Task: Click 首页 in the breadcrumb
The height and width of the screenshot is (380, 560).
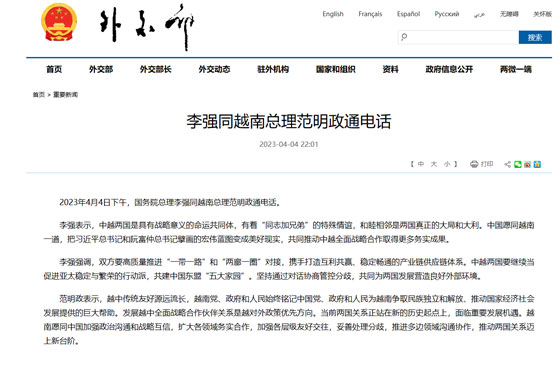Action: pos(39,95)
